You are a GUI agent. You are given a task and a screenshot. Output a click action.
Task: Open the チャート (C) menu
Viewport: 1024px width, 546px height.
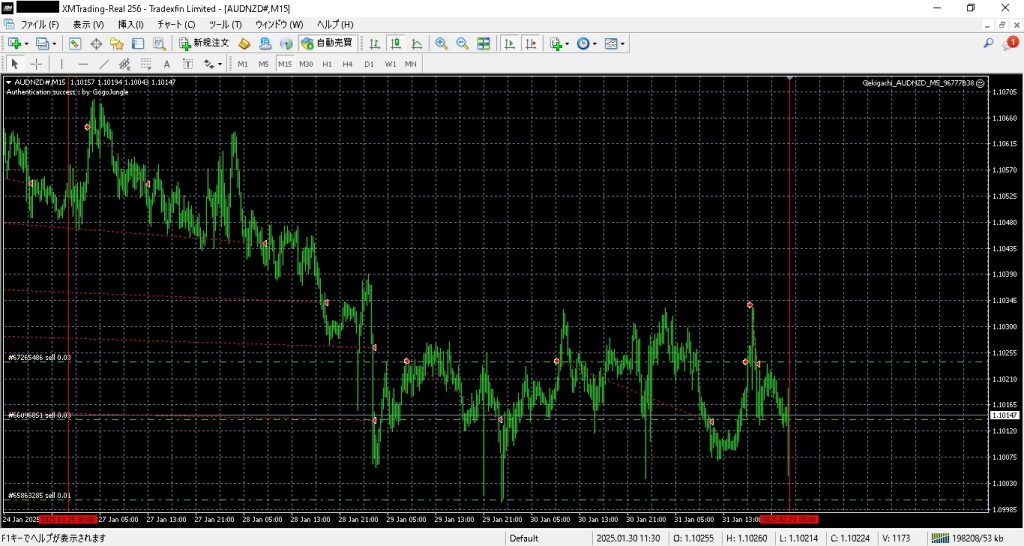(176, 23)
